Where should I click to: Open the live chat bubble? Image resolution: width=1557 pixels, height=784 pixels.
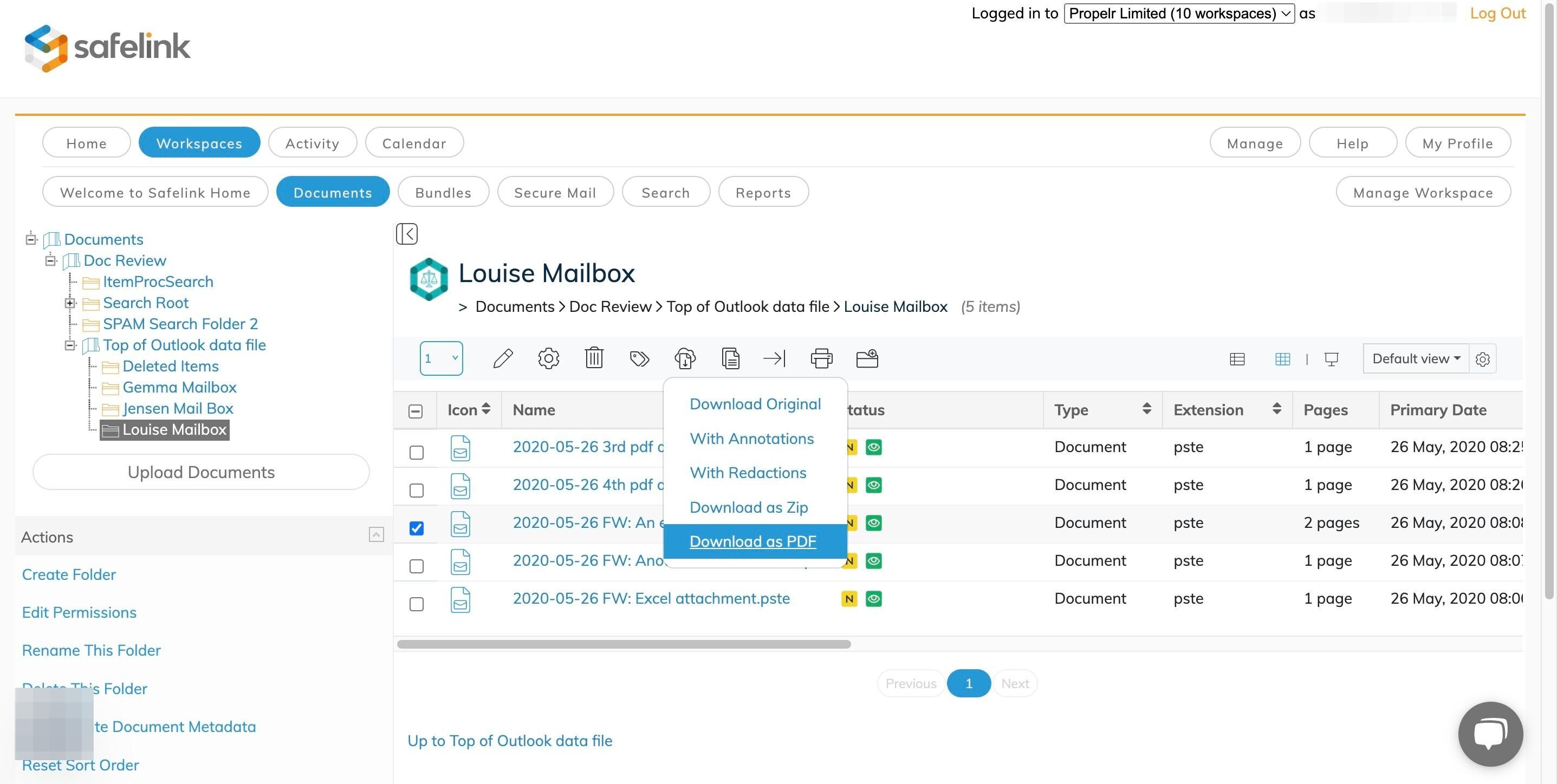tap(1490, 733)
